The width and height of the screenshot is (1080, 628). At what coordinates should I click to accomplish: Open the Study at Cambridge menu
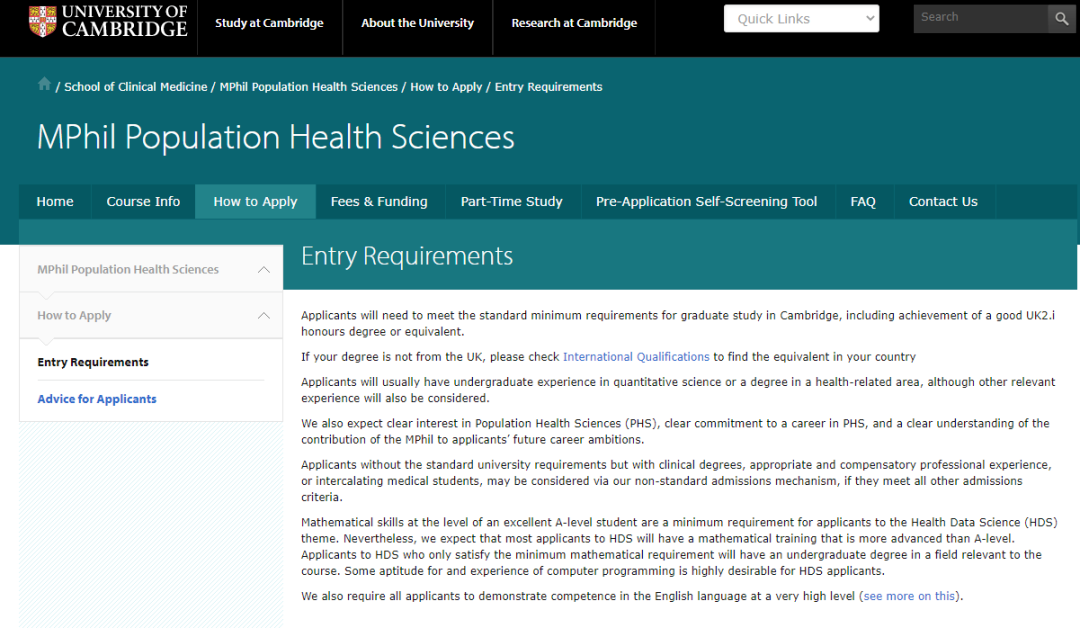tap(269, 23)
